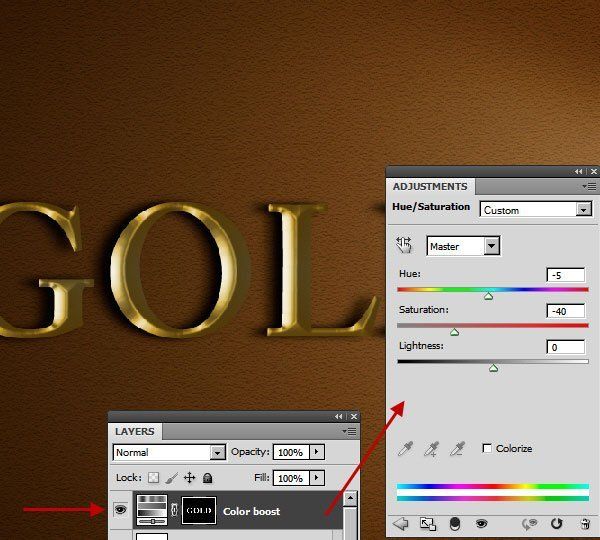The height and width of the screenshot is (540, 600).
Task: Pick the eyedropper tool in Adjustments
Action: [x=405, y=449]
